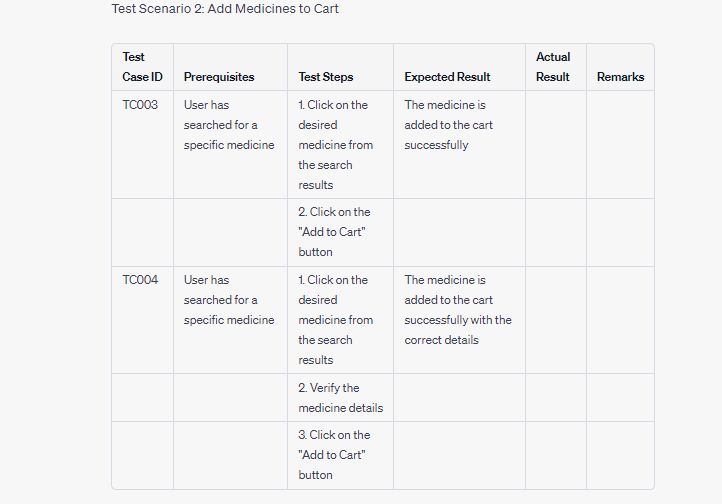The image size is (722, 504).
Task: Click the Test Steps column header
Action: tap(326, 77)
